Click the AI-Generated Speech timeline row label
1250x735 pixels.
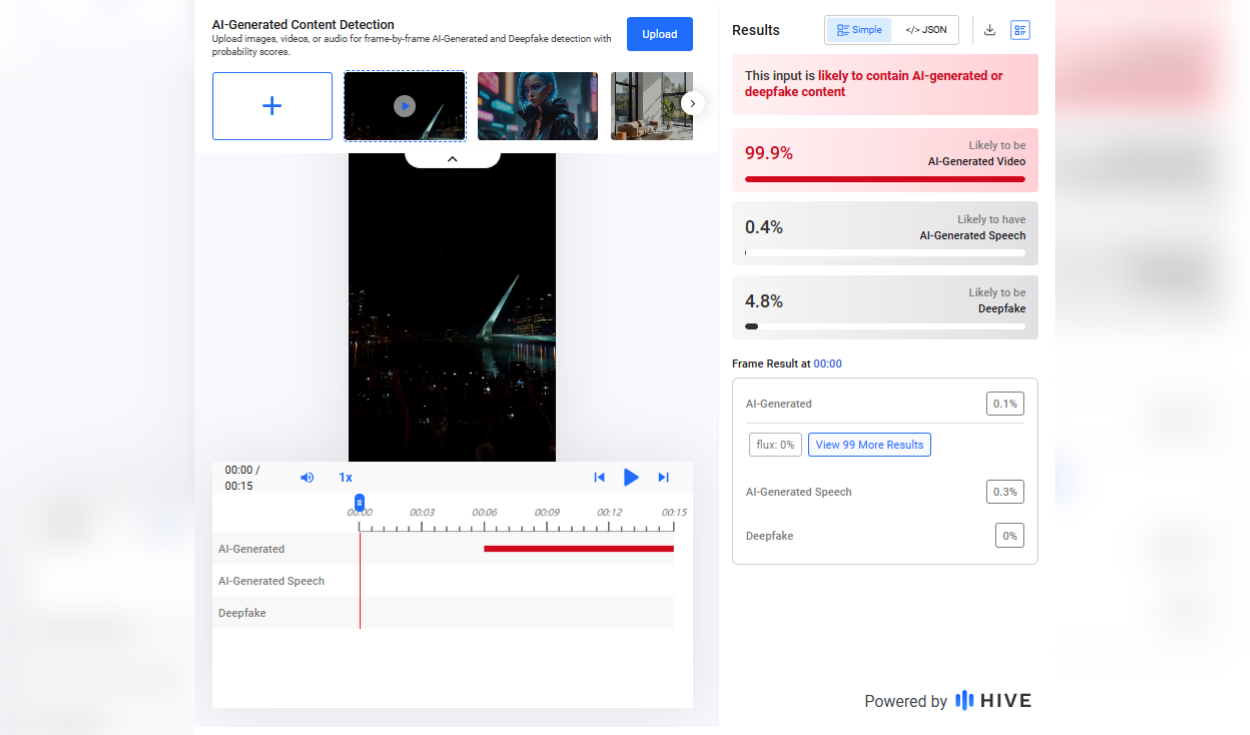[x=271, y=581]
